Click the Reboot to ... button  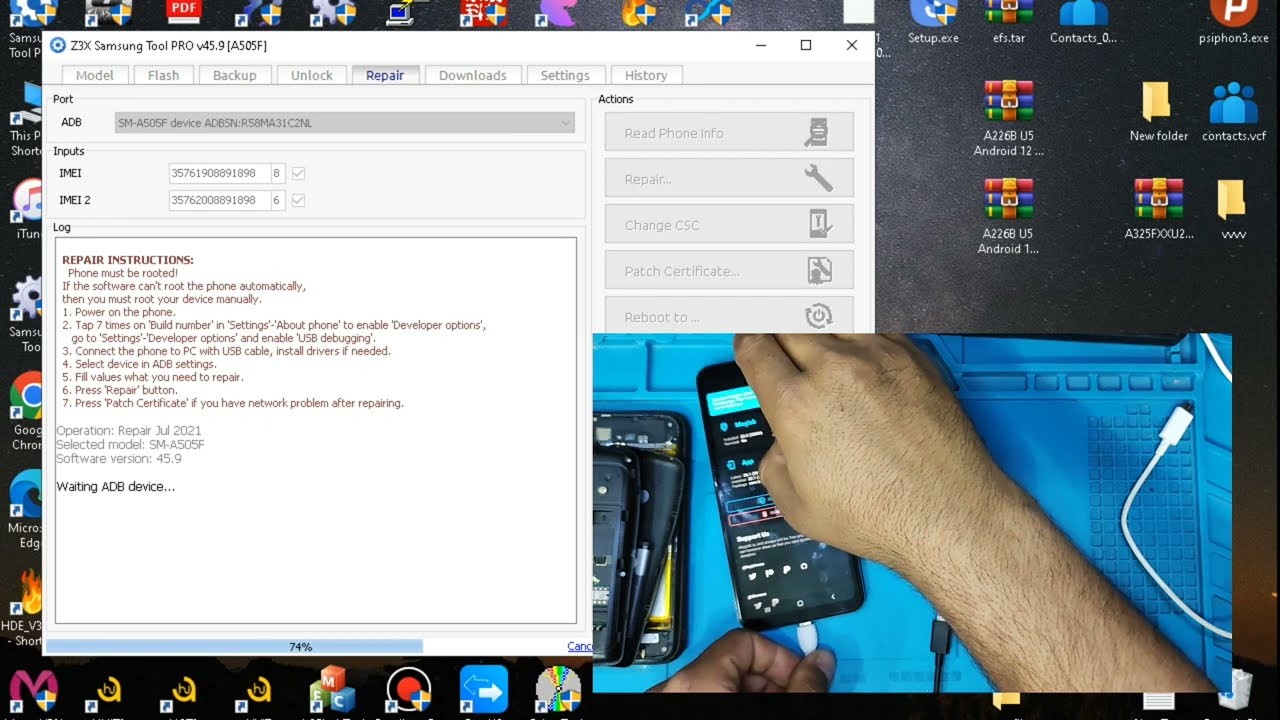729,315
